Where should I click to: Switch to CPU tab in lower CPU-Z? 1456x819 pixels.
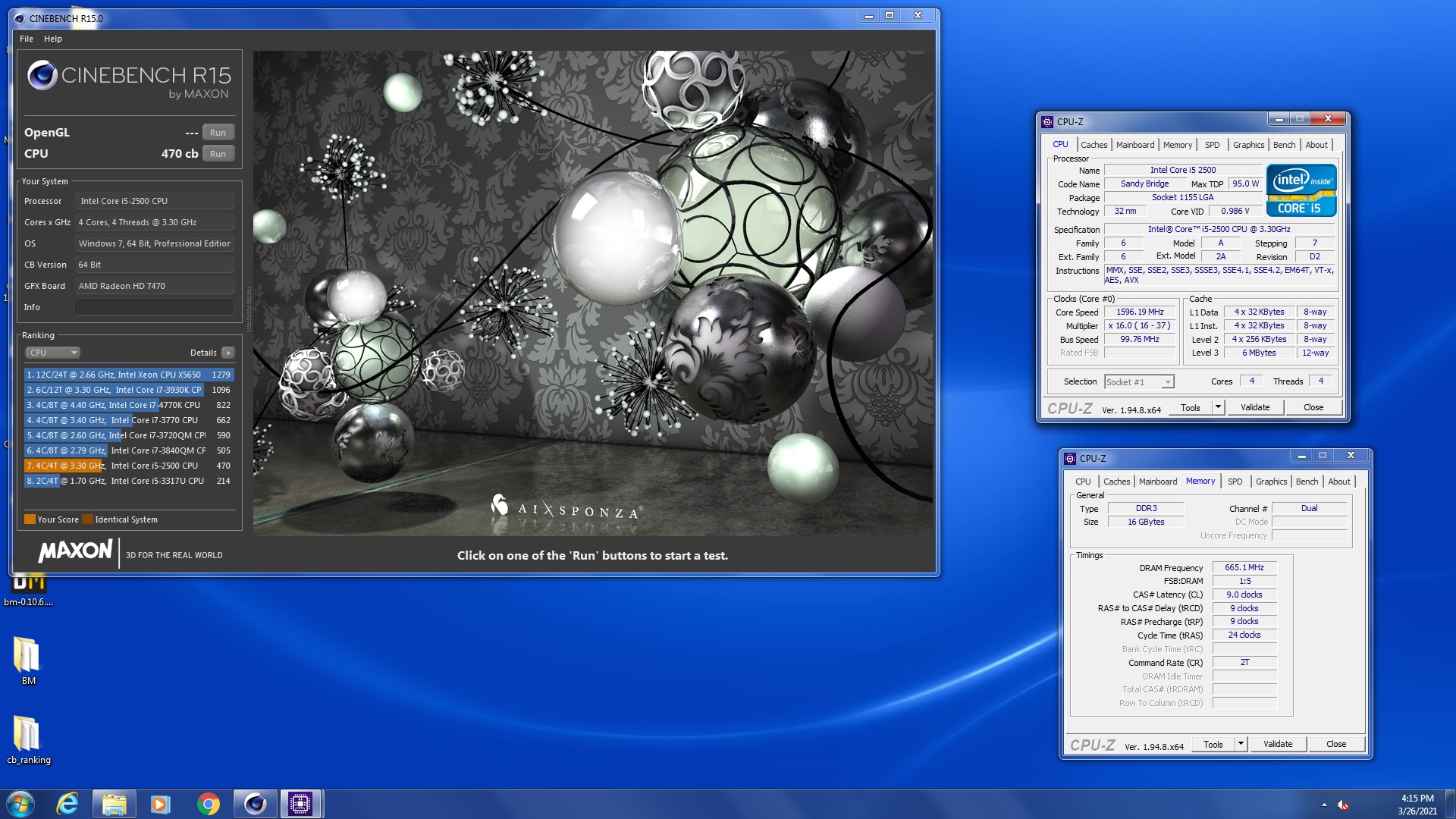tap(1083, 482)
